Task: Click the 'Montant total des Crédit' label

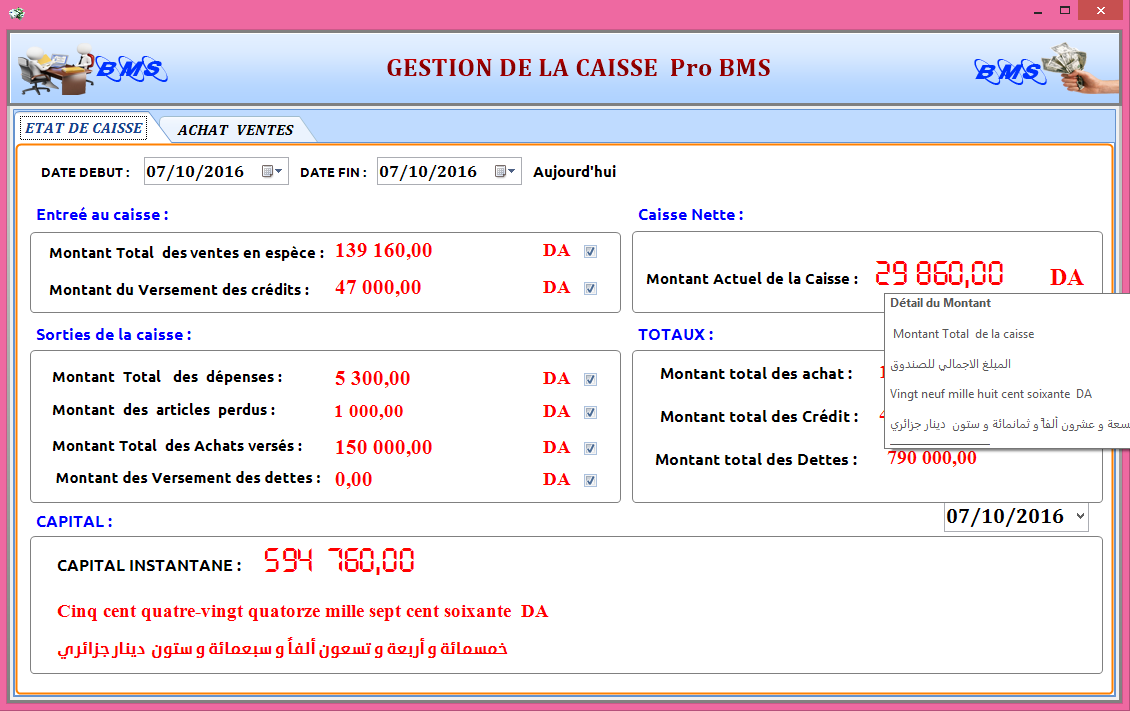Action: [x=759, y=416]
